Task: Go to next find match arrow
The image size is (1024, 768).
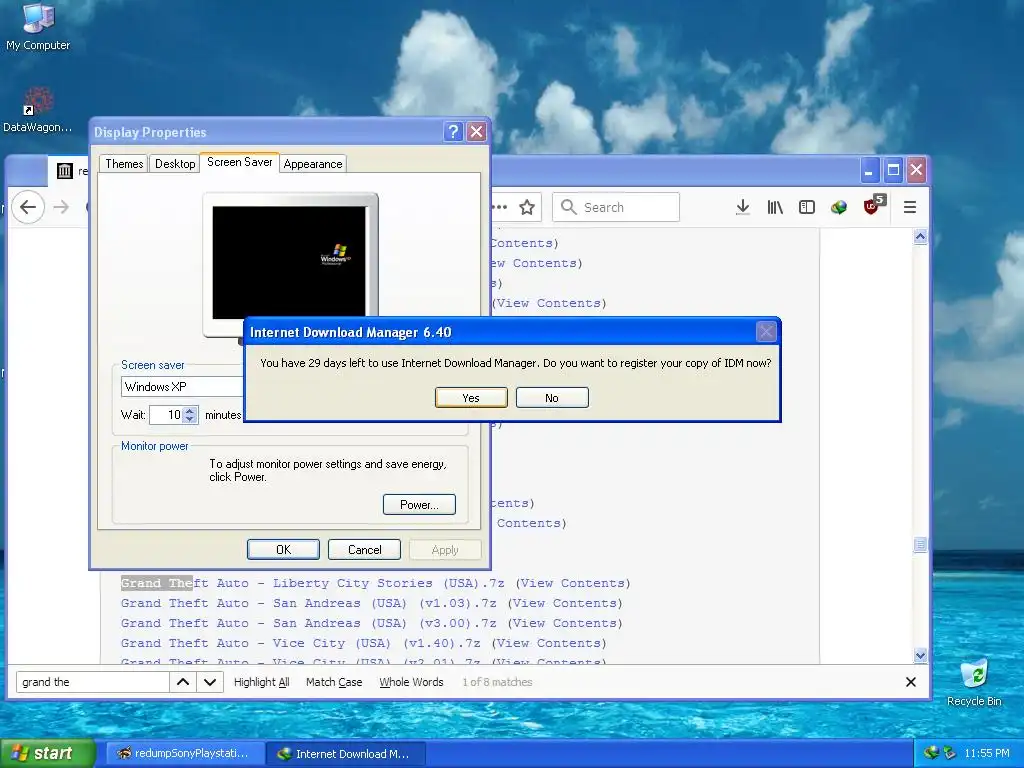Action: pos(210,682)
